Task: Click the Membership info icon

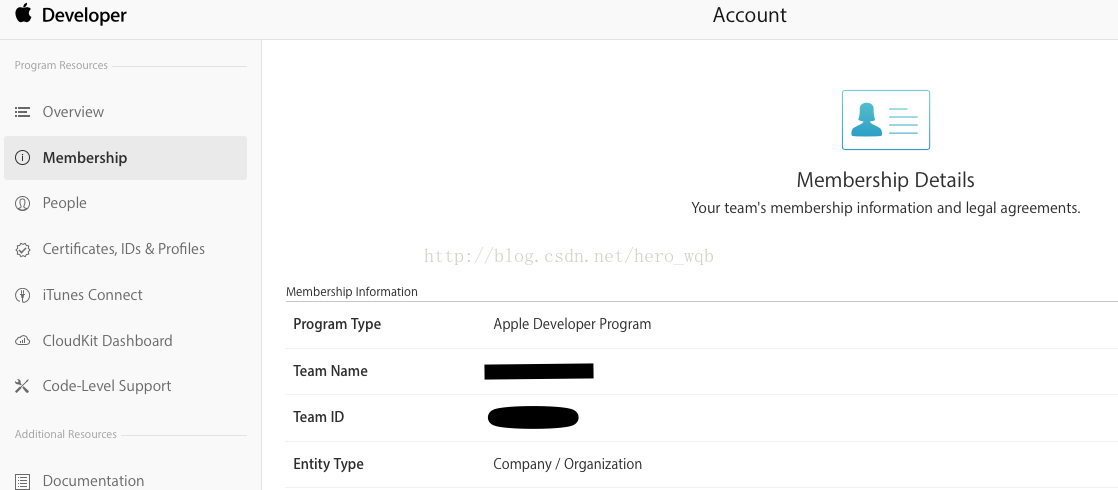Action: point(23,158)
